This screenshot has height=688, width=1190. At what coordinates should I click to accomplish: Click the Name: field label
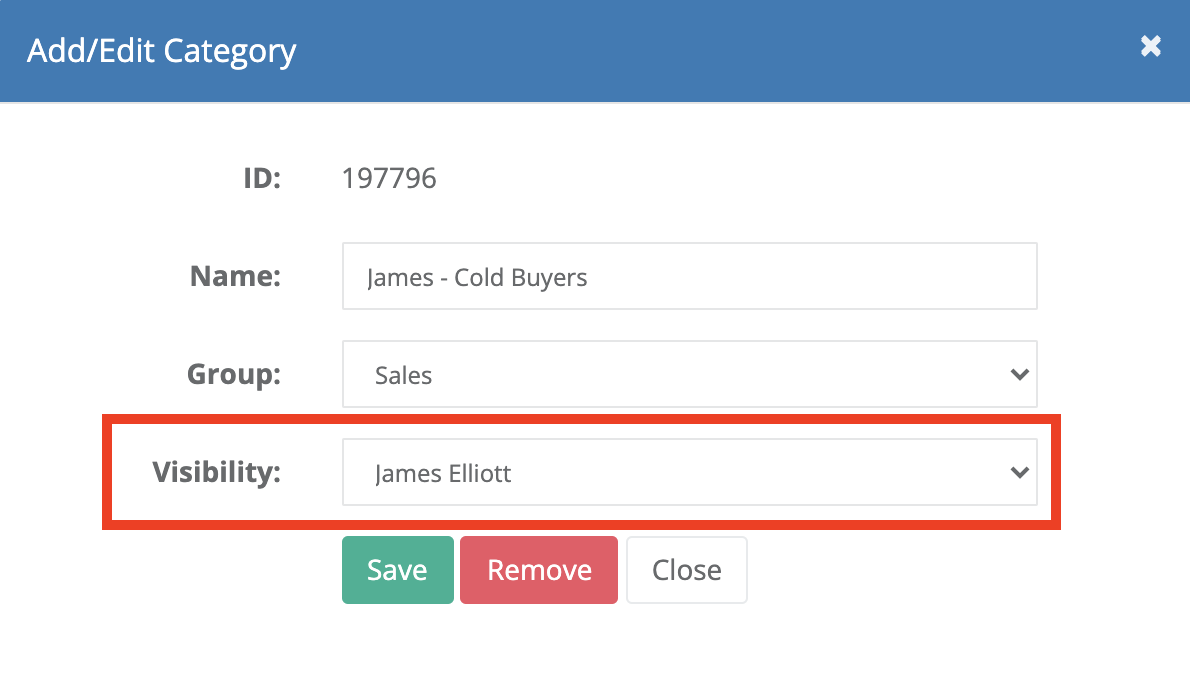[x=235, y=276]
